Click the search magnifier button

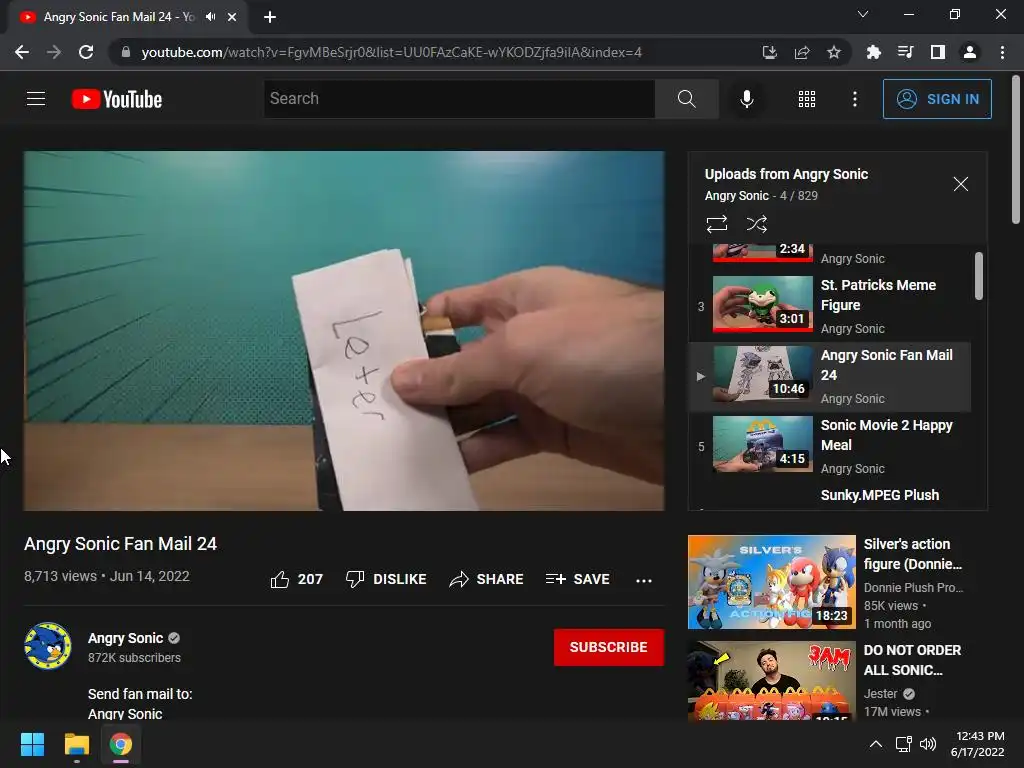pyautogui.click(x=686, y=99)
